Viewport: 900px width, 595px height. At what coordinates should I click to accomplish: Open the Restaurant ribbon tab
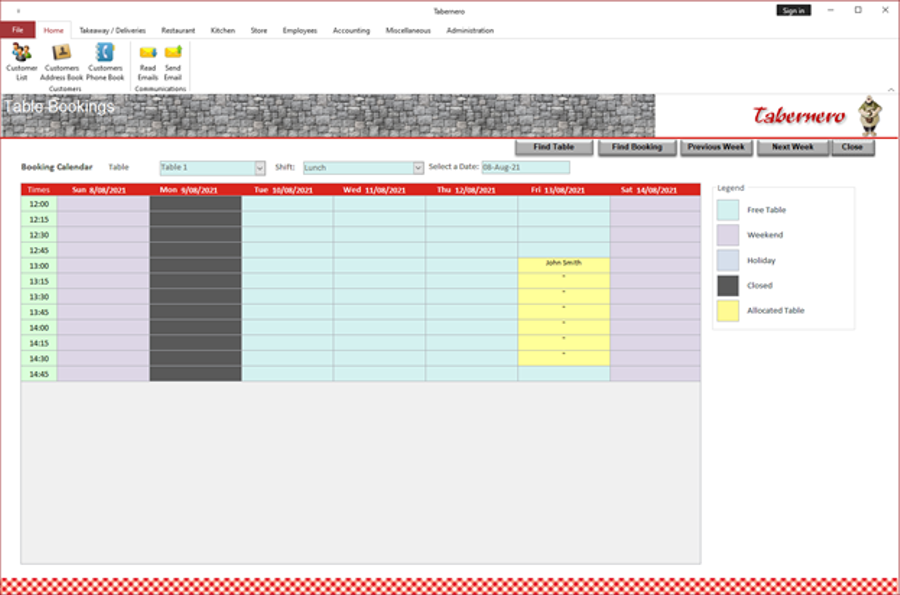click(178, 30)
